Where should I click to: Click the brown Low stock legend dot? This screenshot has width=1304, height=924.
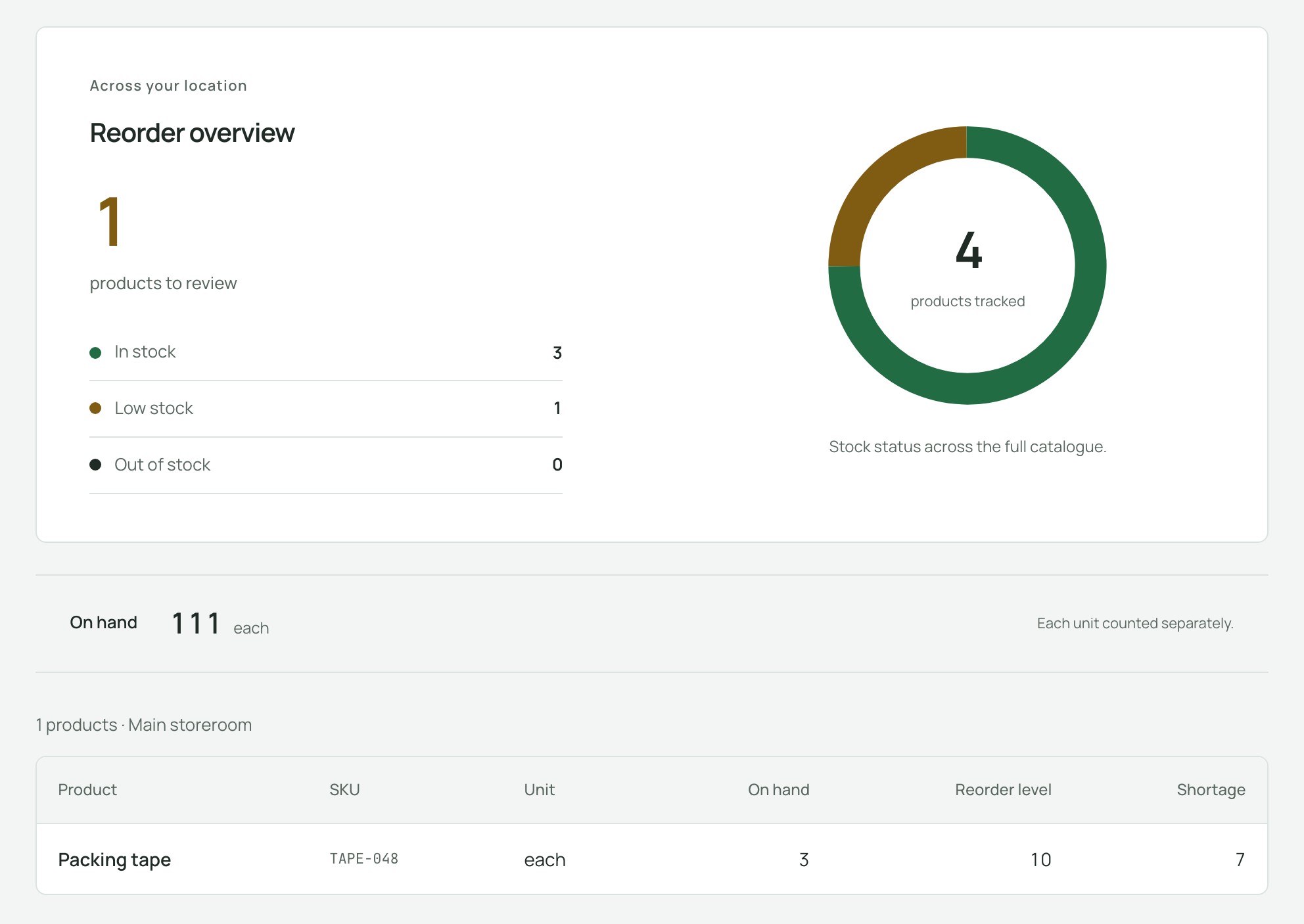[95, 408]
